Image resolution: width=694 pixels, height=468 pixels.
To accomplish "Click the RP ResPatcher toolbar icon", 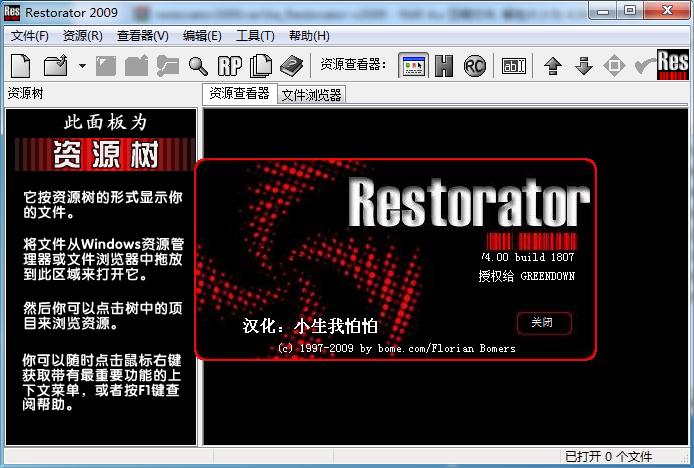I will 230,66.
